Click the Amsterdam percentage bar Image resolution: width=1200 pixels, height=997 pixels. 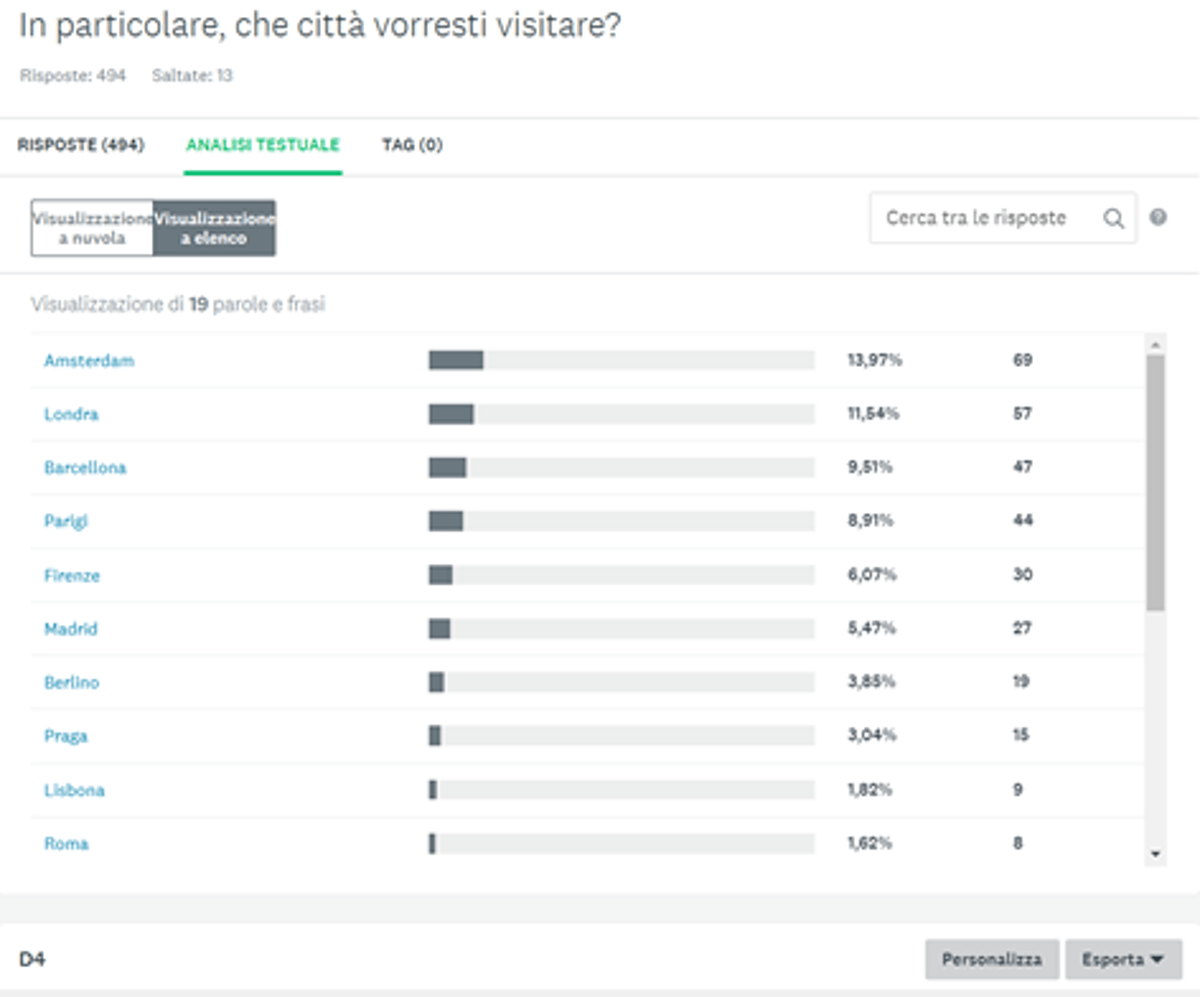pos(620,360)
